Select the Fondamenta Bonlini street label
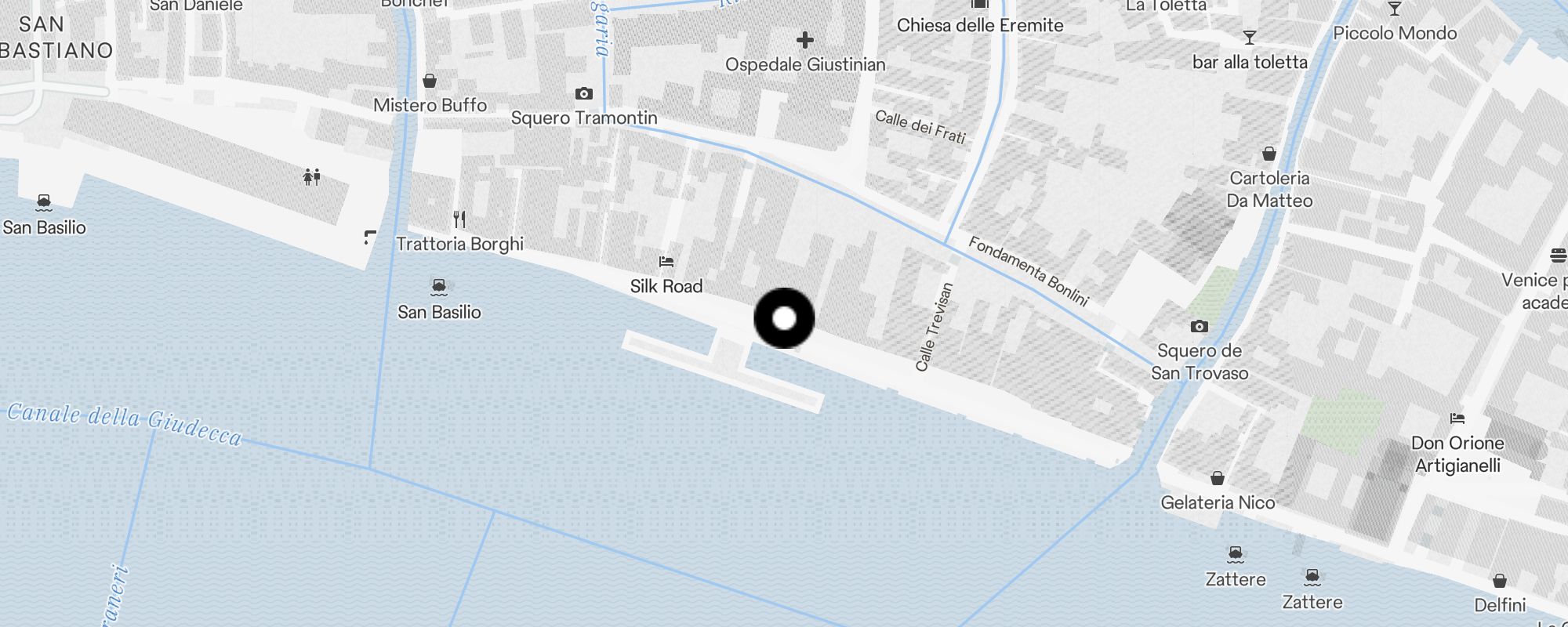This screenshot has height=627, width=1568. (1029, 271)
